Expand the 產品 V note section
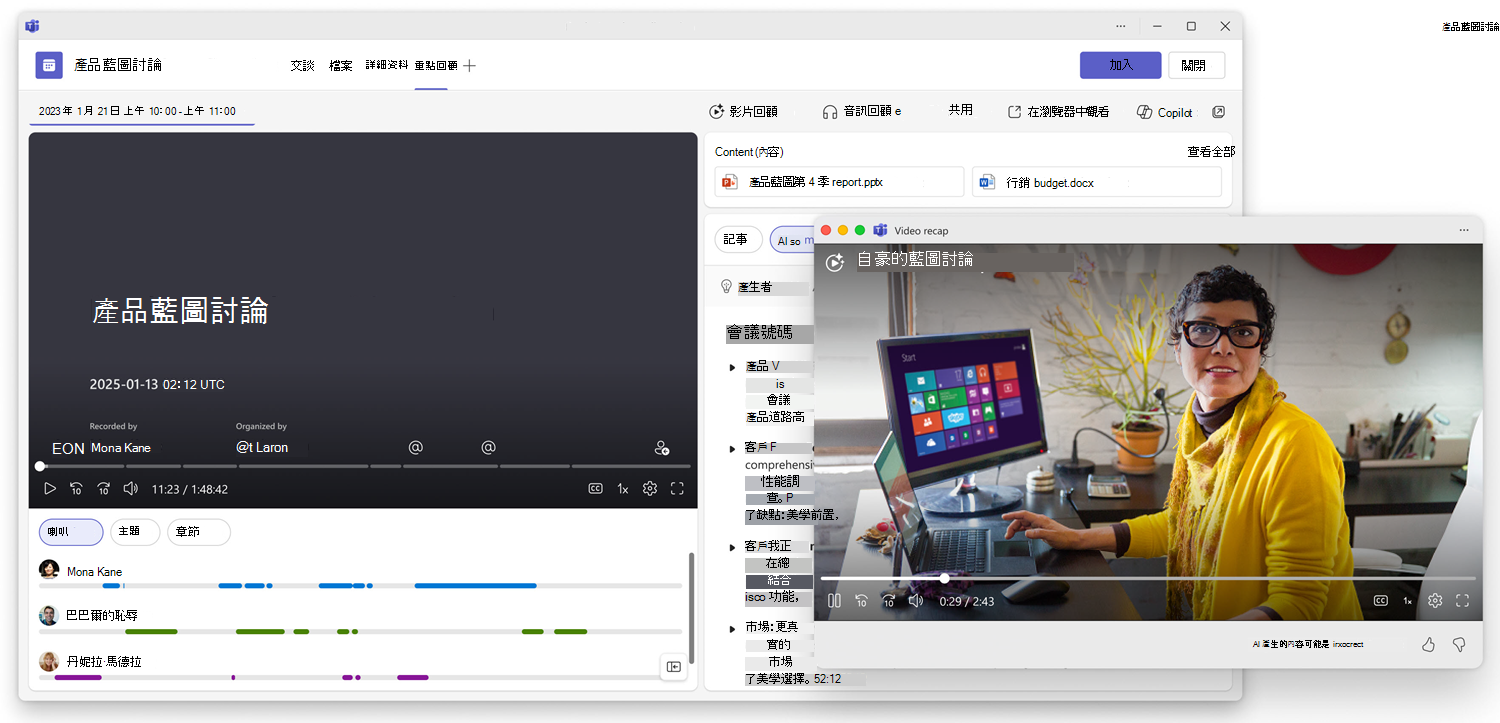 (733, 368)
